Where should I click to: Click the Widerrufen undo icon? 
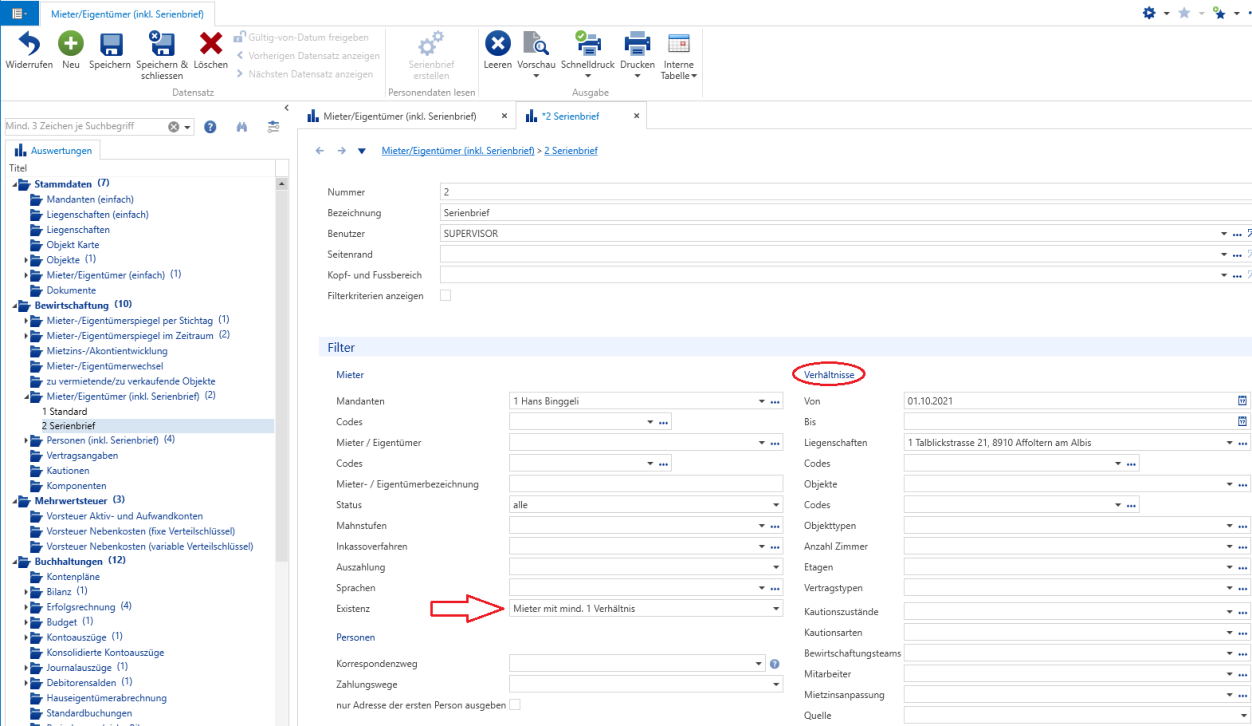click(x=29, y=44)
